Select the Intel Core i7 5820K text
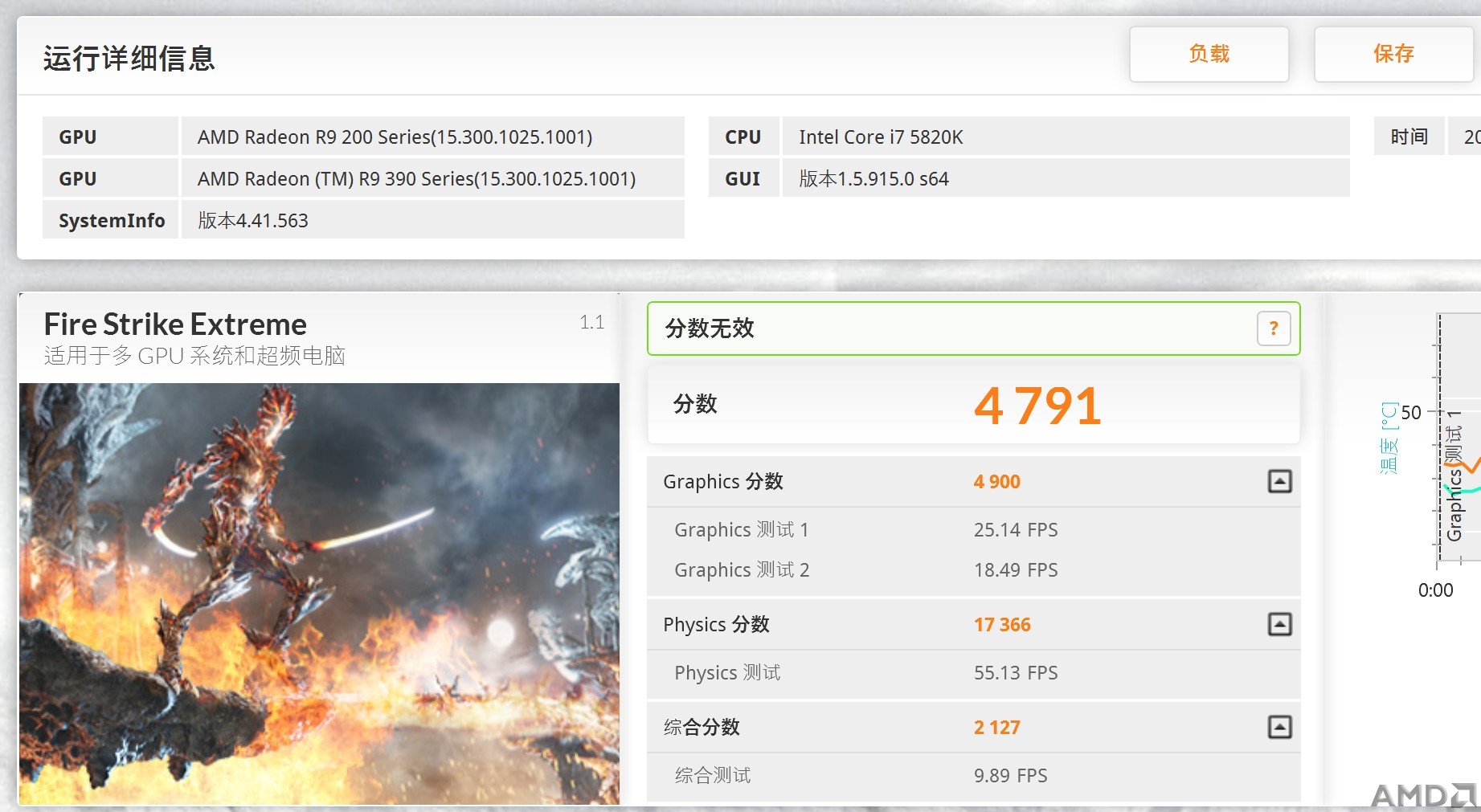This screenshot has width=1481, height=812. [x=881, y=137]
